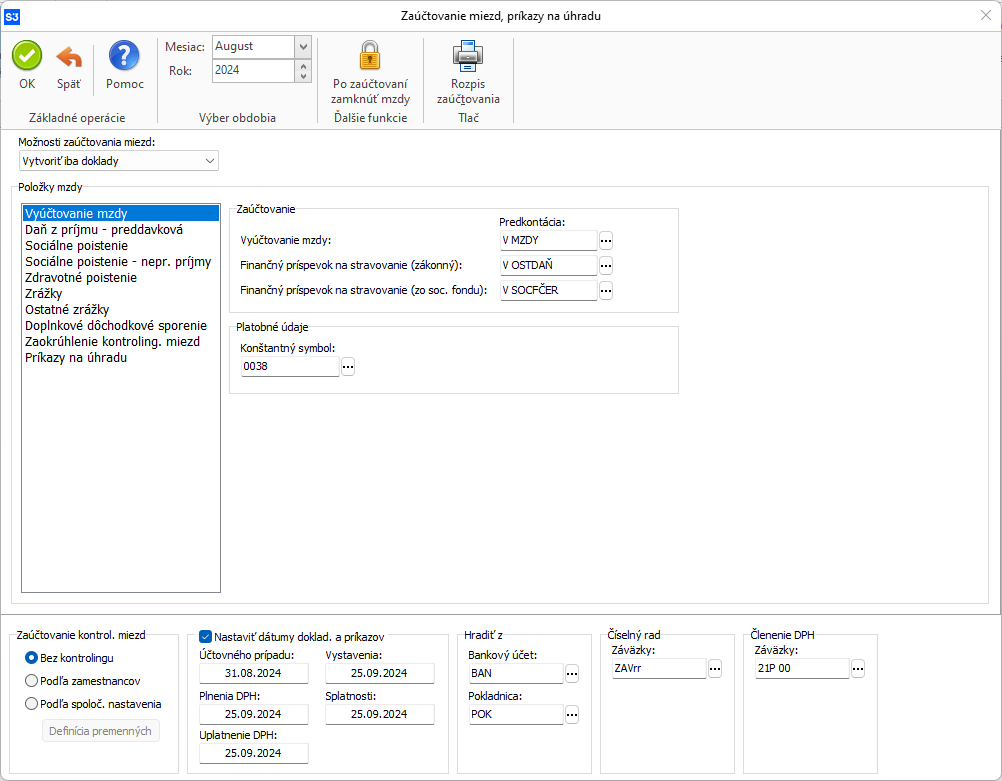
Task: Print 'Rozpis zaúčtovania' with printer icon
Action: click(x=468, y=56)
